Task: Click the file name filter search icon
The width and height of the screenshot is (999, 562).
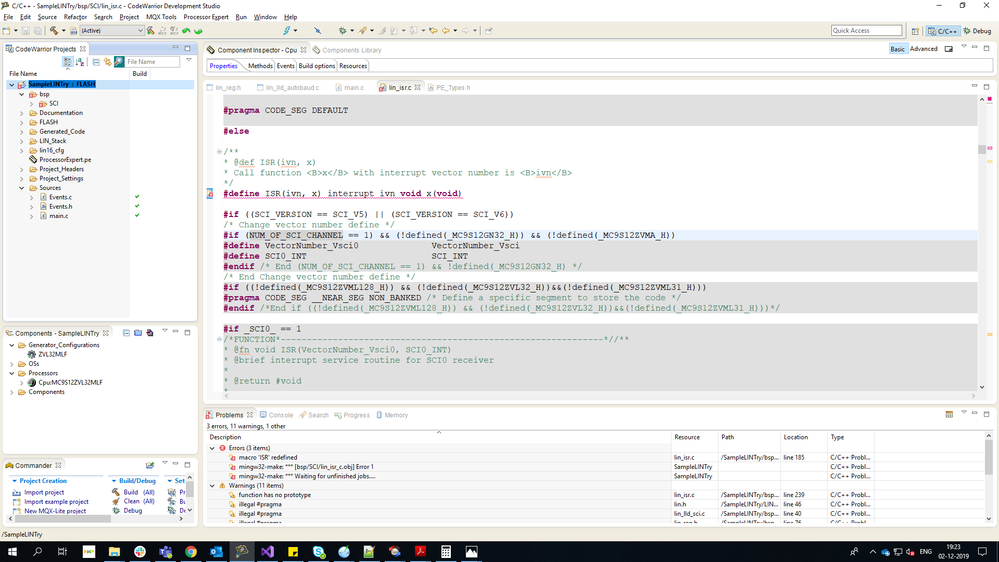Action: (x=119, y=62)
